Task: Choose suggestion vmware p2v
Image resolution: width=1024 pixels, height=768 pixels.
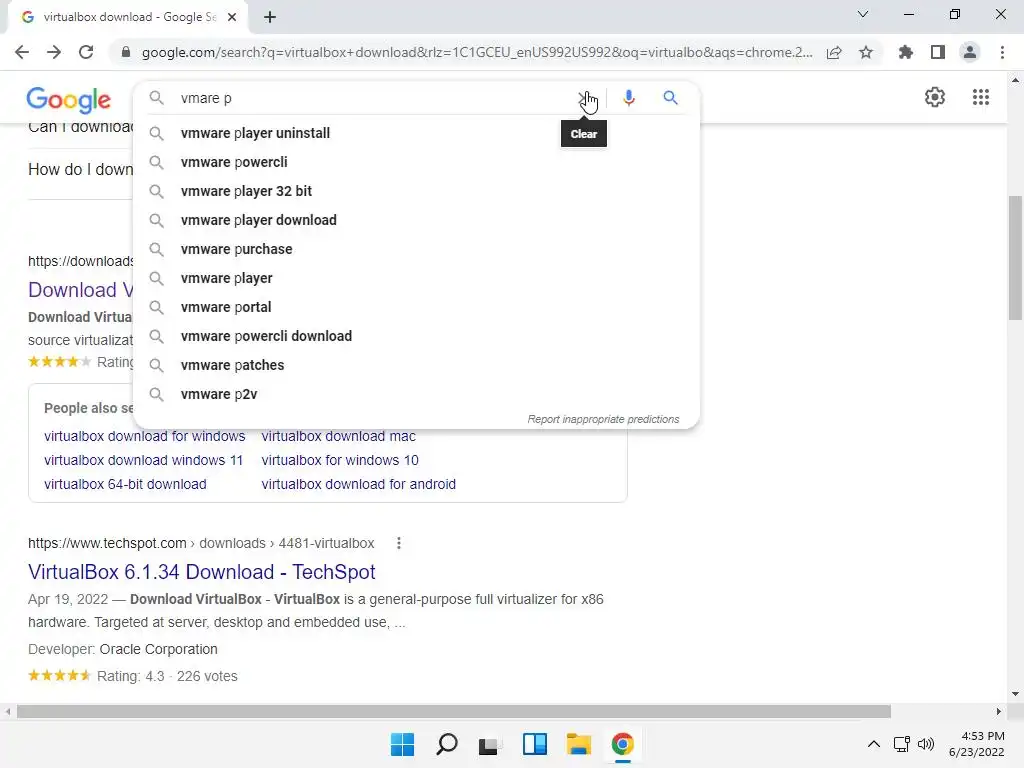Action: [416, 394]
